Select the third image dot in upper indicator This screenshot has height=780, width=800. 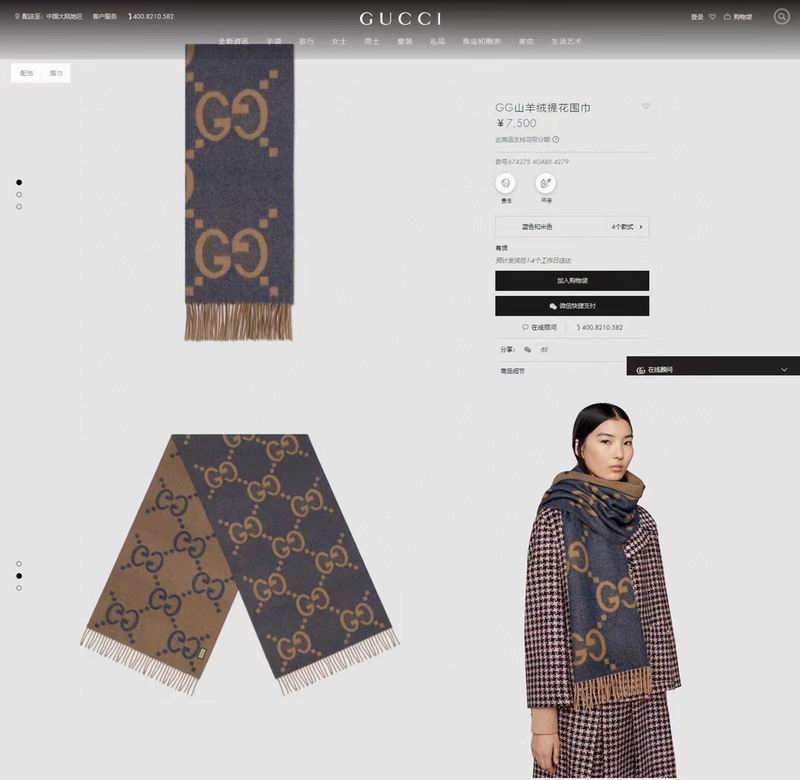19,207
